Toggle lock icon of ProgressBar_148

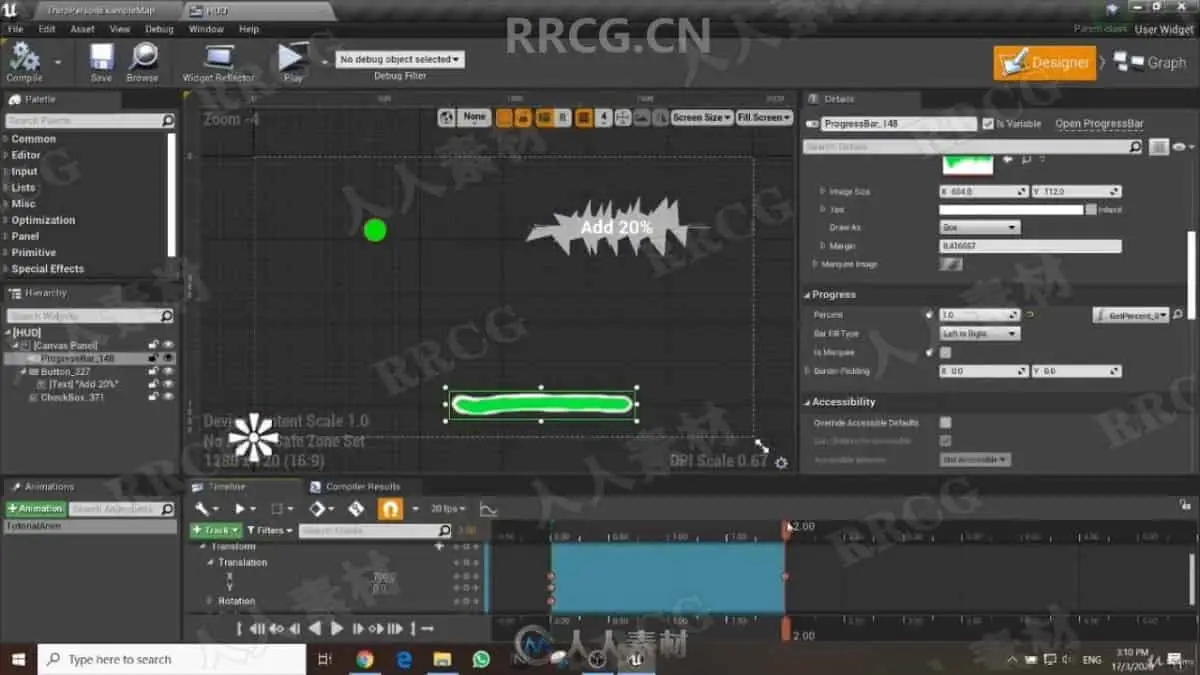[x=153, y=358]
